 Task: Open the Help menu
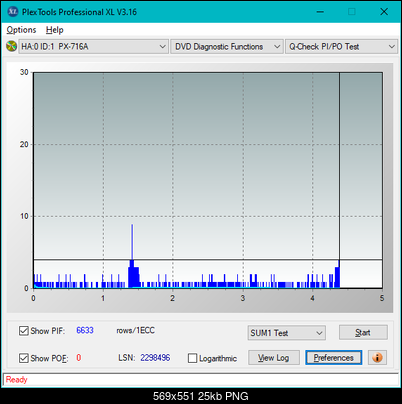[55, 30]
